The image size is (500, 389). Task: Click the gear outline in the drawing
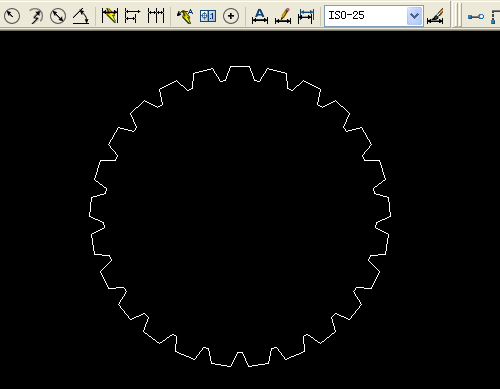(x=240, y=216)
